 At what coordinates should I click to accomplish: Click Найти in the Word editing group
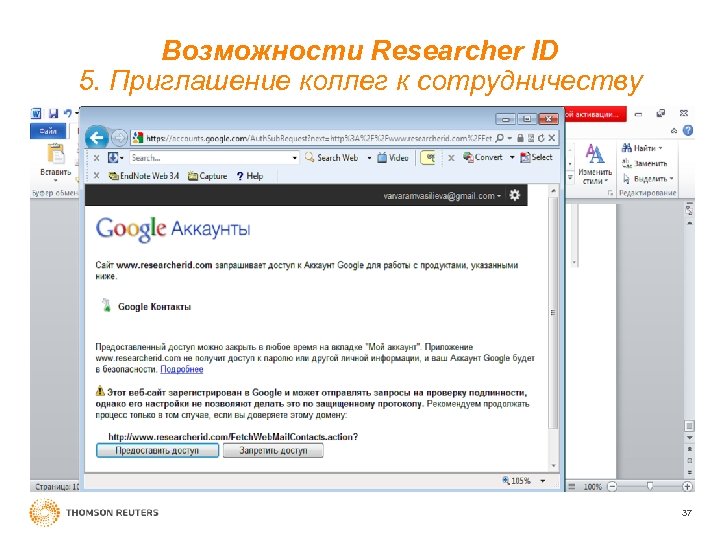642,148
